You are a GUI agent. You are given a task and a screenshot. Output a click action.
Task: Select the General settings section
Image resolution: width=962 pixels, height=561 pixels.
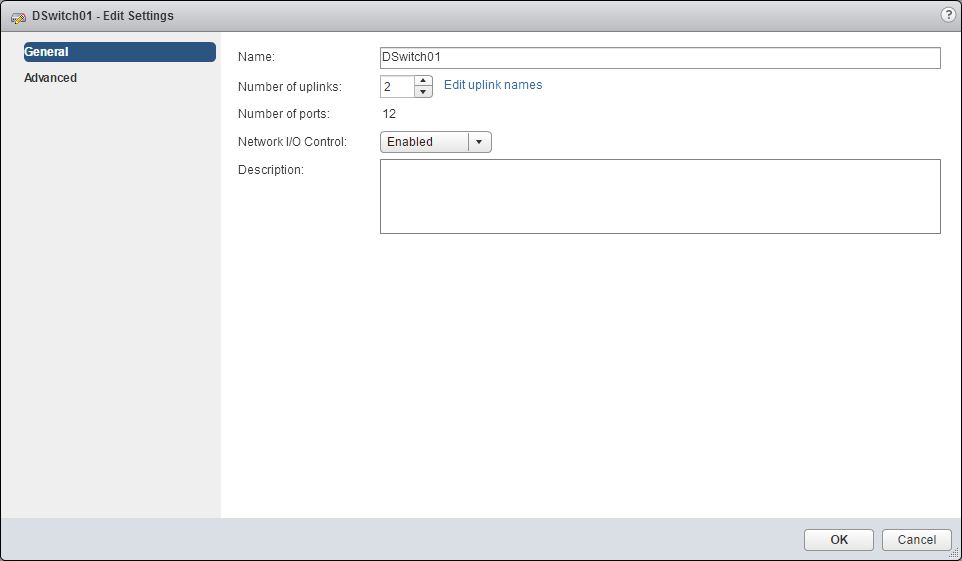[x=119, y=52]
